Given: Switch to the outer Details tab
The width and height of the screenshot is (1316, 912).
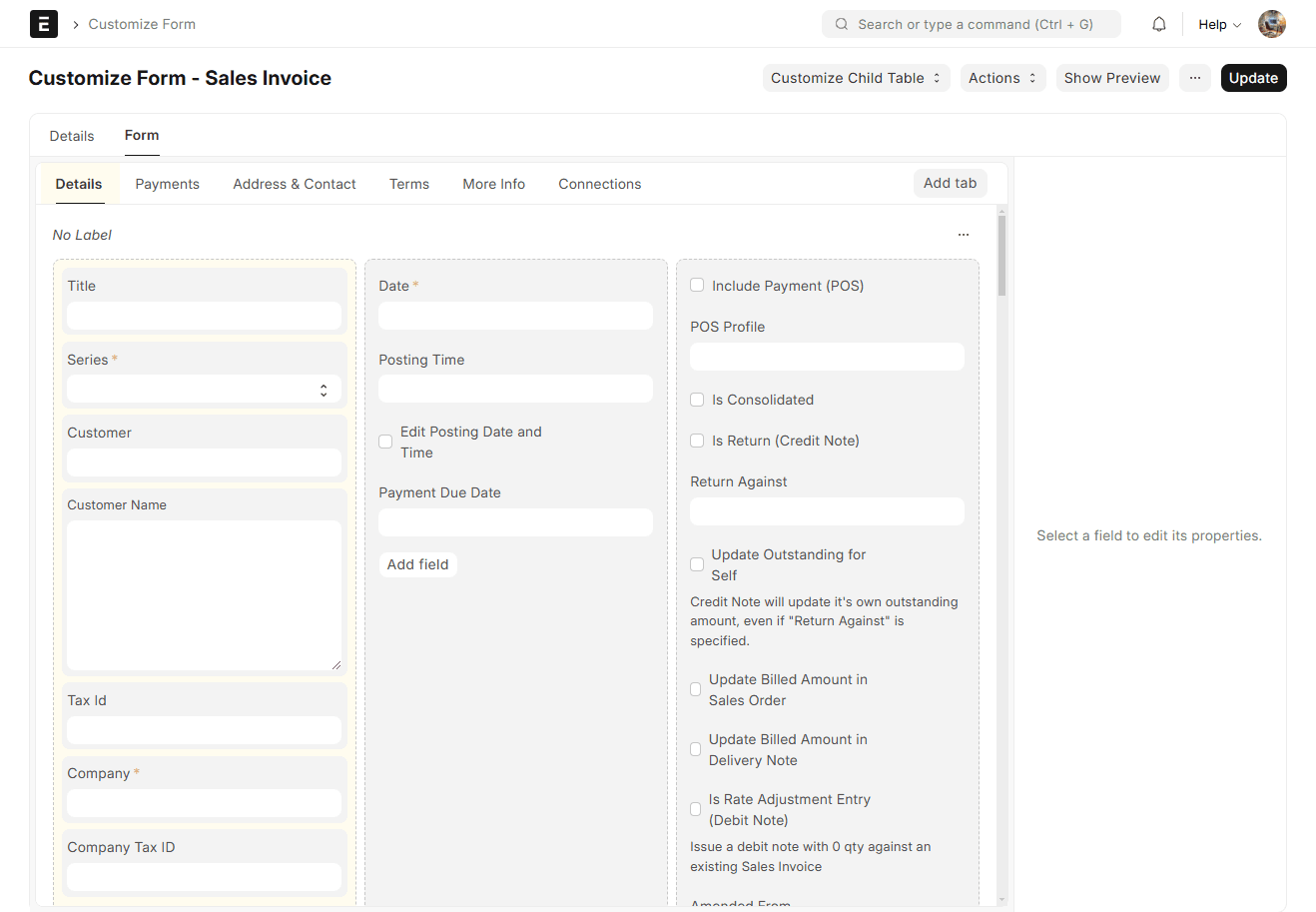Looking at the screenshot, I should point(72,136).
